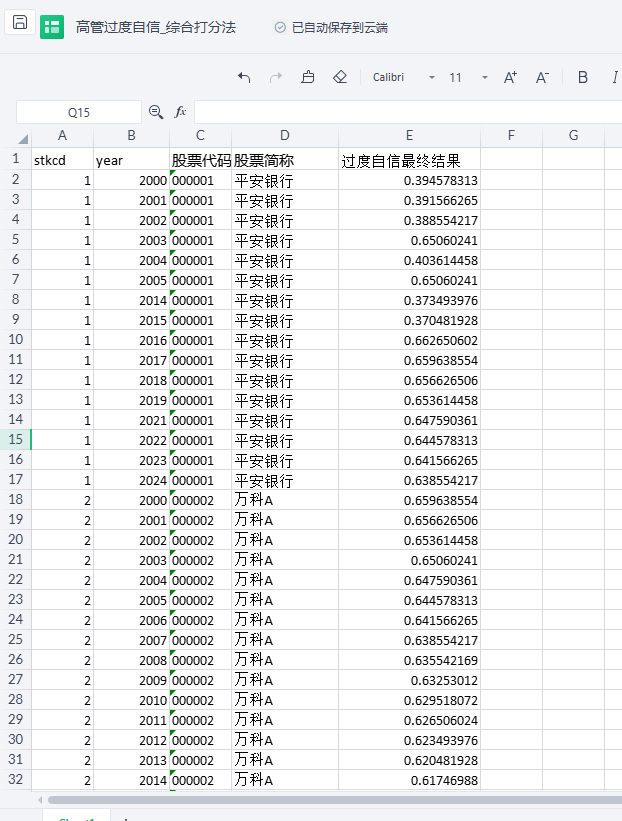The width and height of the screenshot is (622, 821).
Task: Click cell with value 0.370481928
Action: tap(409, 320)
